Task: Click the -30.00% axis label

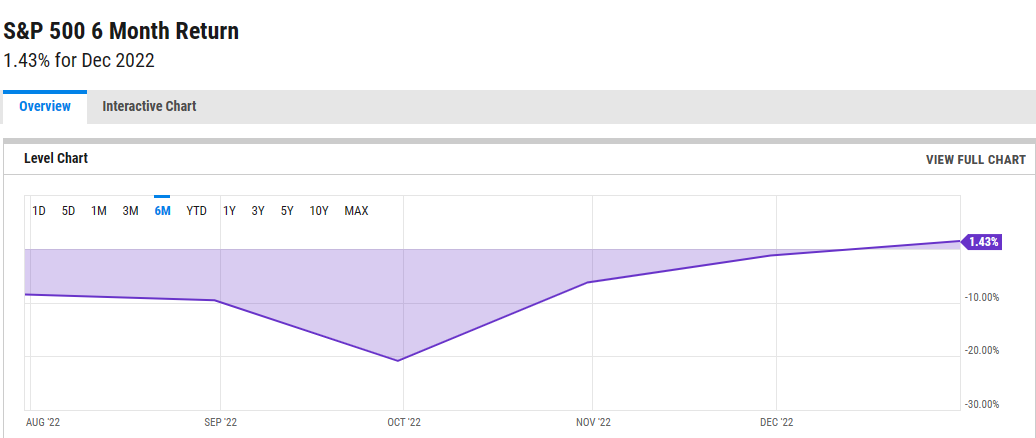Action: point(982,404)
